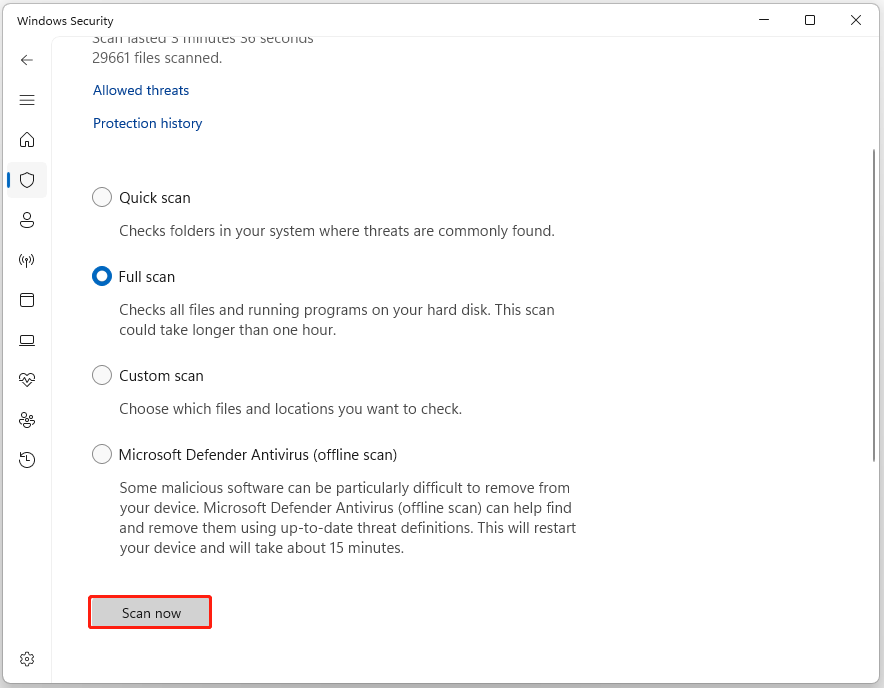View the Allowed threats link

click(140, 90)
